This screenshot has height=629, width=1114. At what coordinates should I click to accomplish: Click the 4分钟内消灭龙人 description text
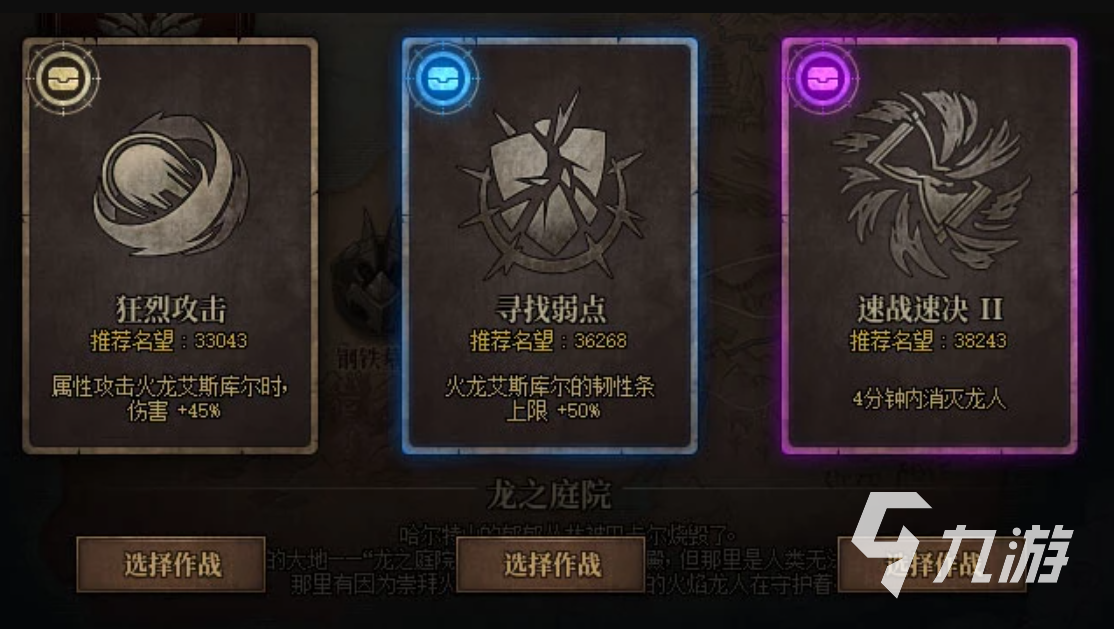click(929, 399)
